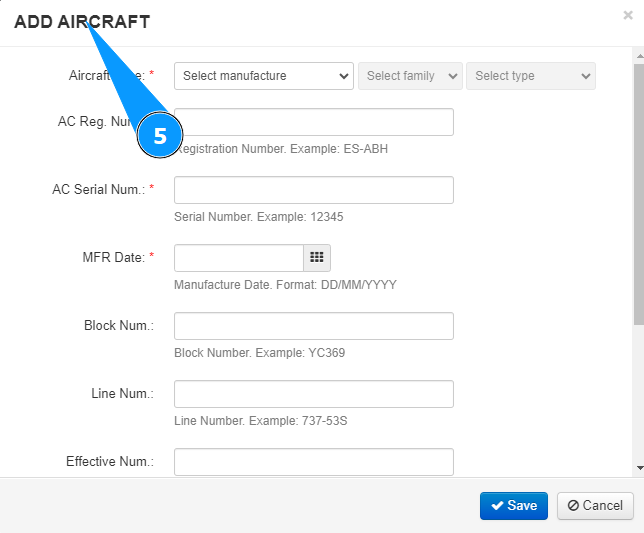Image resolution: width=644 pixels, height=533 pixels.
Task: Click into the AC Serial Num. field
Action: 314,190
